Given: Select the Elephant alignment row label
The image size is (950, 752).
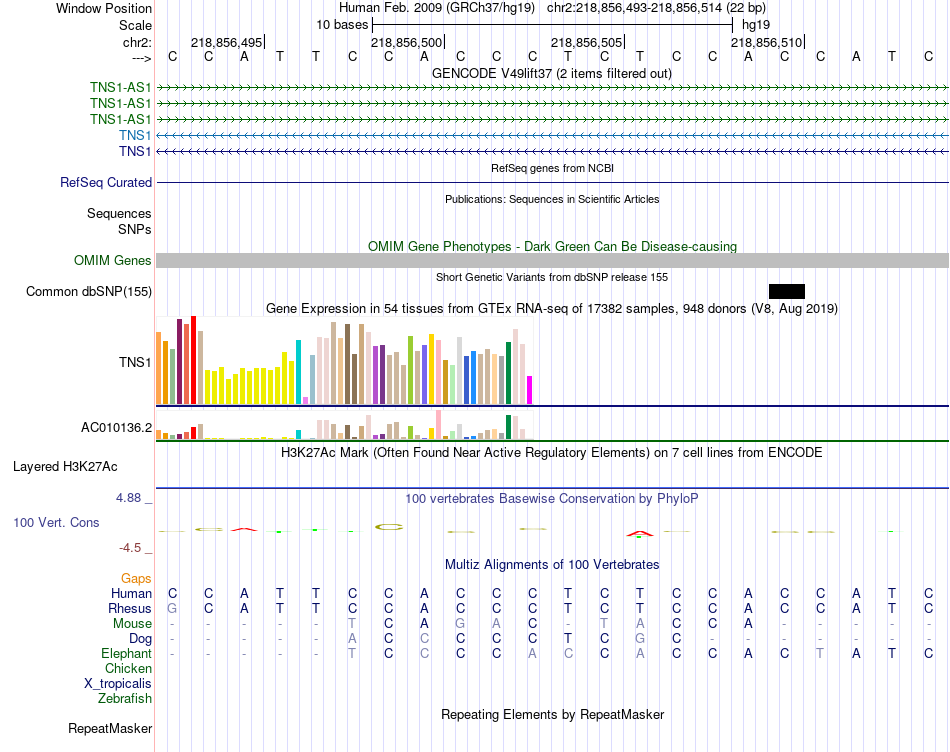Looking at the screenshot, I should tap(126, 654).
